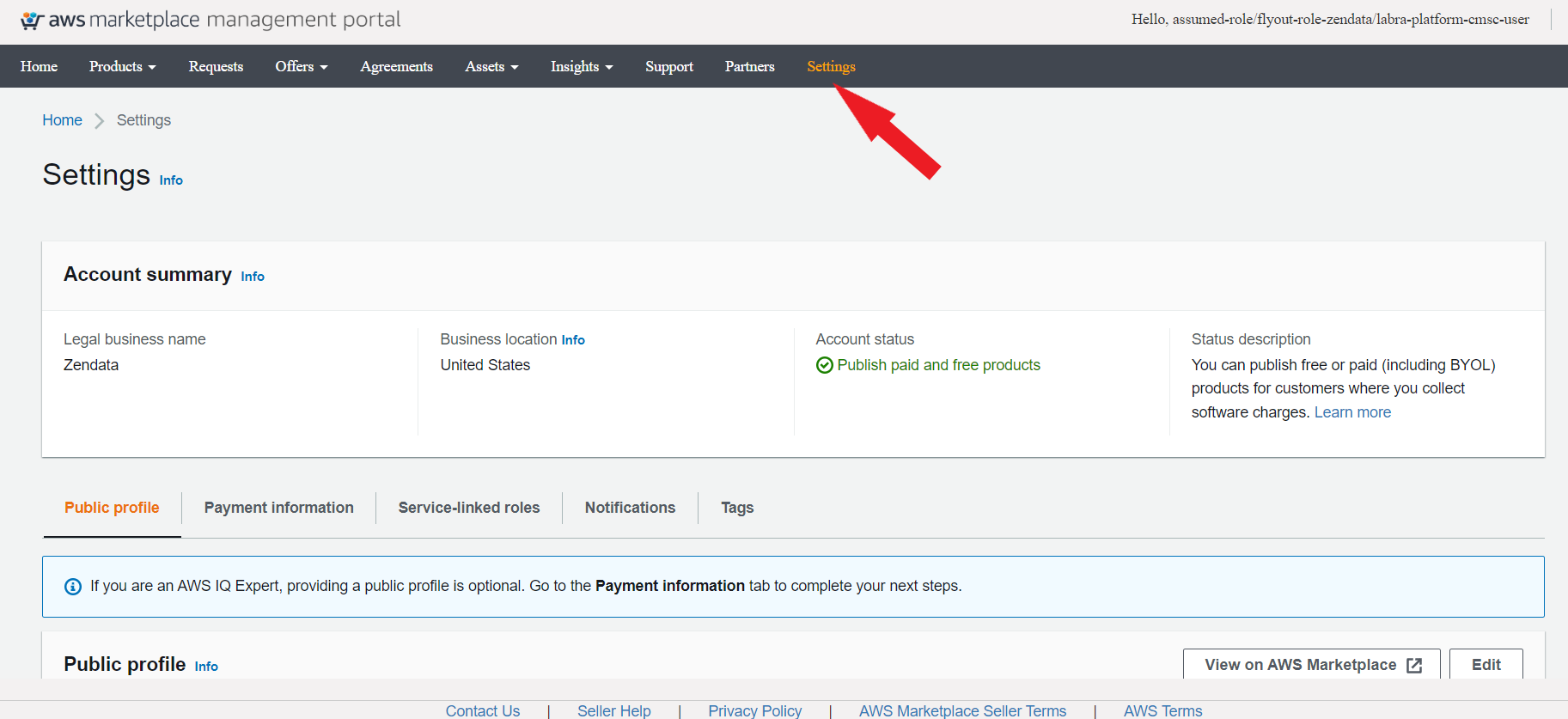Click the Settings breadcrumb text
Screen dimensions: 1568x719
143,120
